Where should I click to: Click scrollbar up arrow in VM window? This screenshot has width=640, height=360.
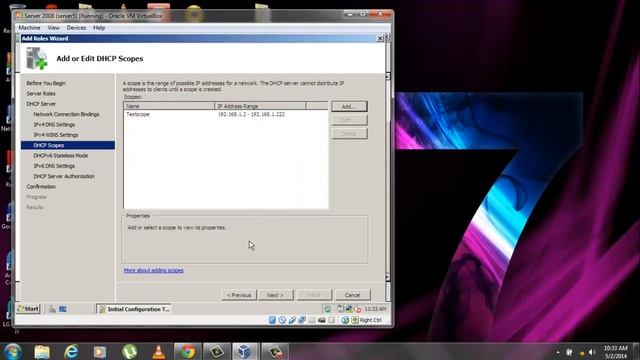(x=387, y=76)
